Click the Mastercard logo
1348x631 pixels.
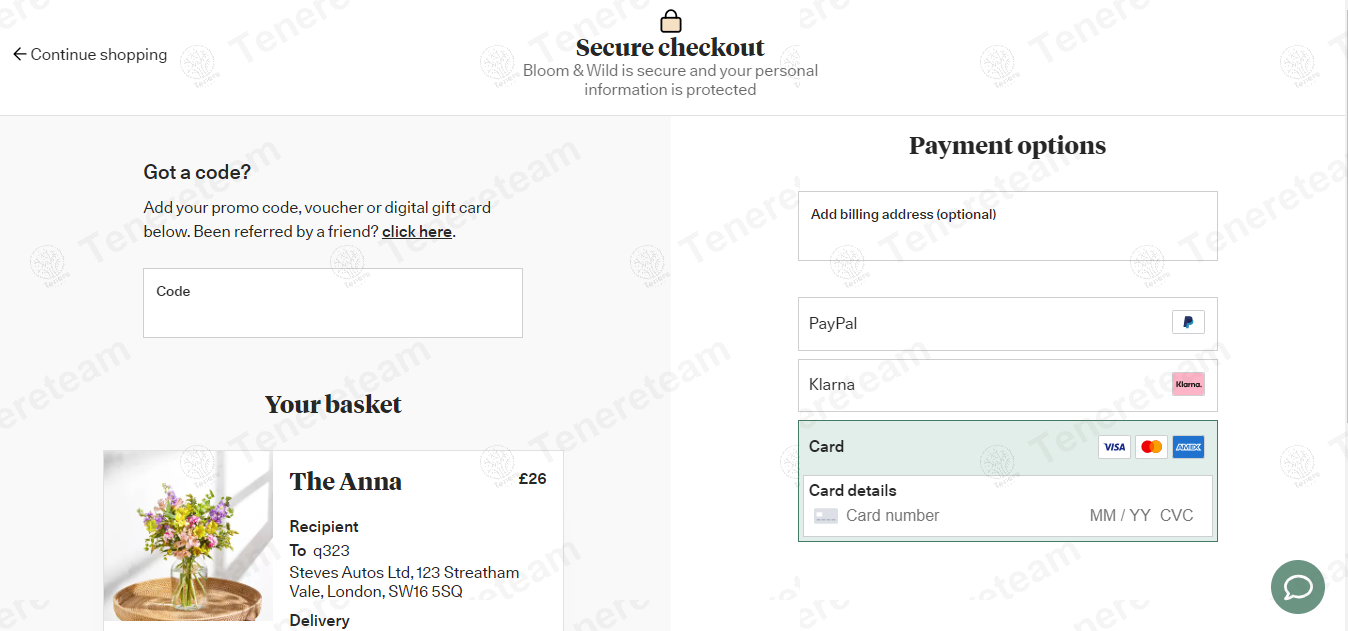tap(1151, 447)
